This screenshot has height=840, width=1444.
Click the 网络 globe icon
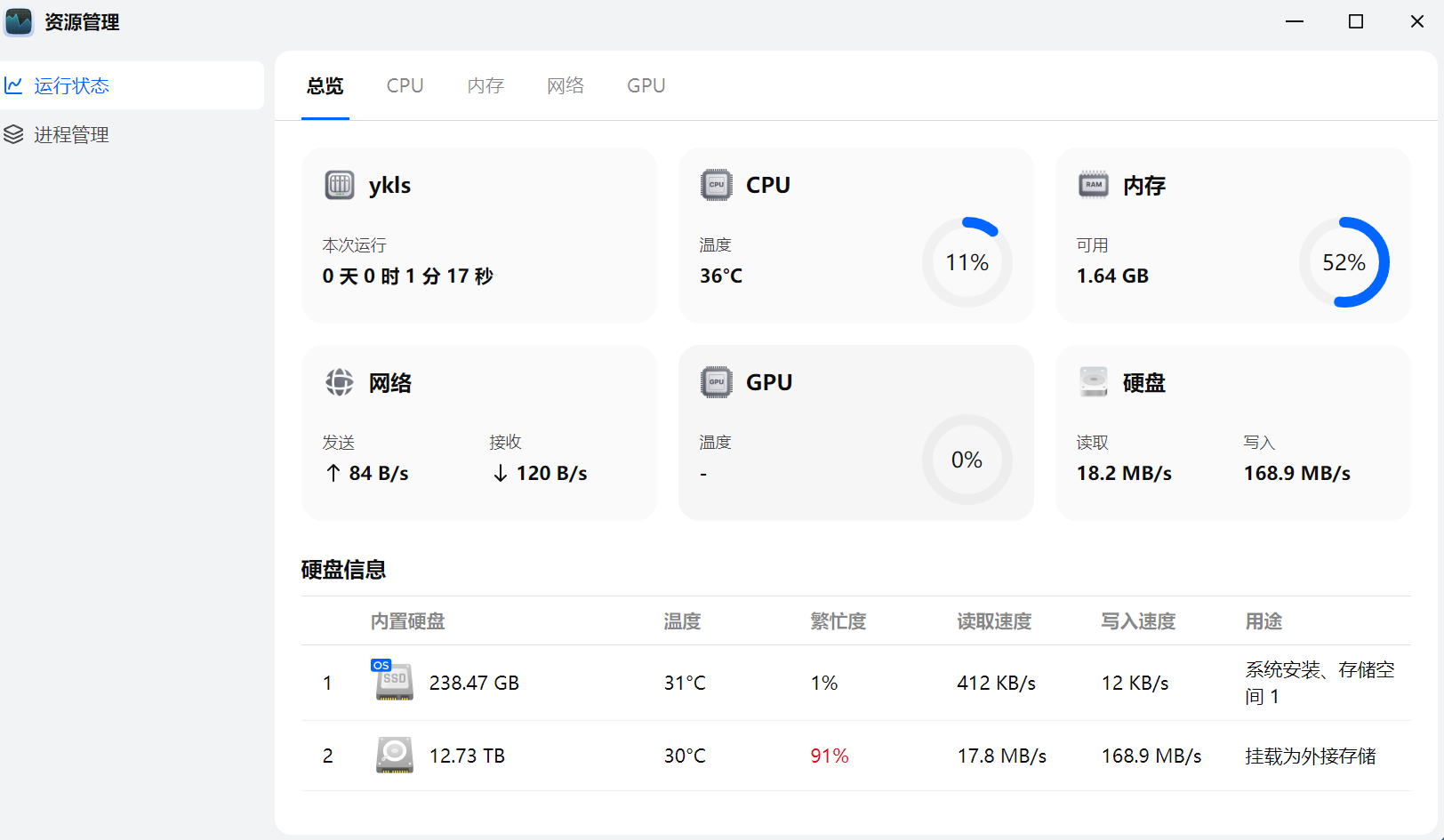[x=340, y=382]
